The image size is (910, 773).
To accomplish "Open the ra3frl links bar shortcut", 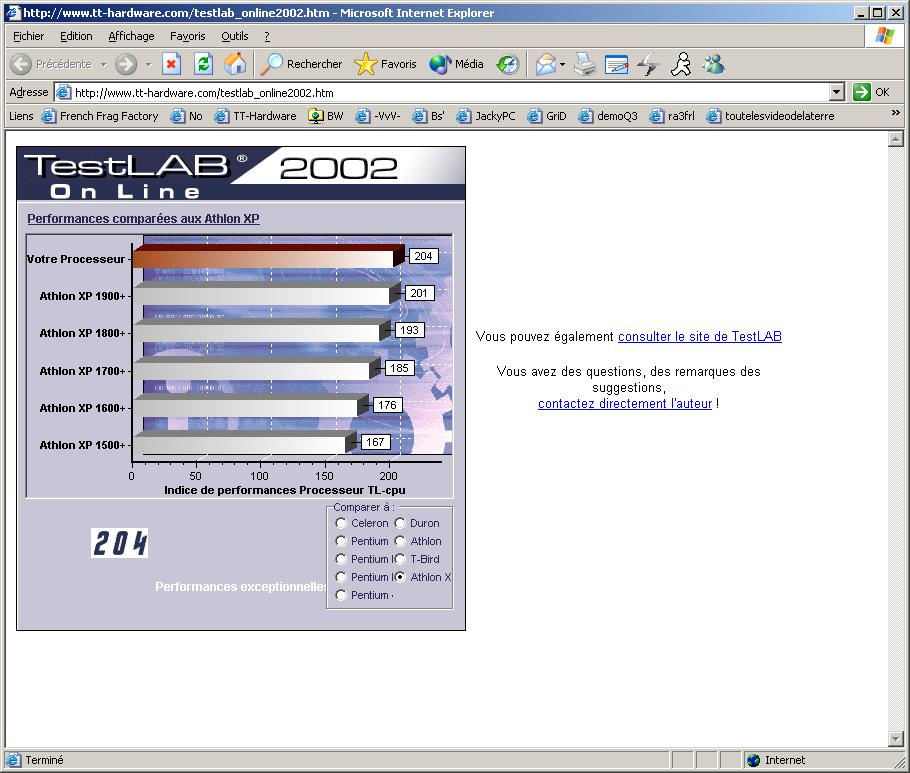I will (672, 116).
